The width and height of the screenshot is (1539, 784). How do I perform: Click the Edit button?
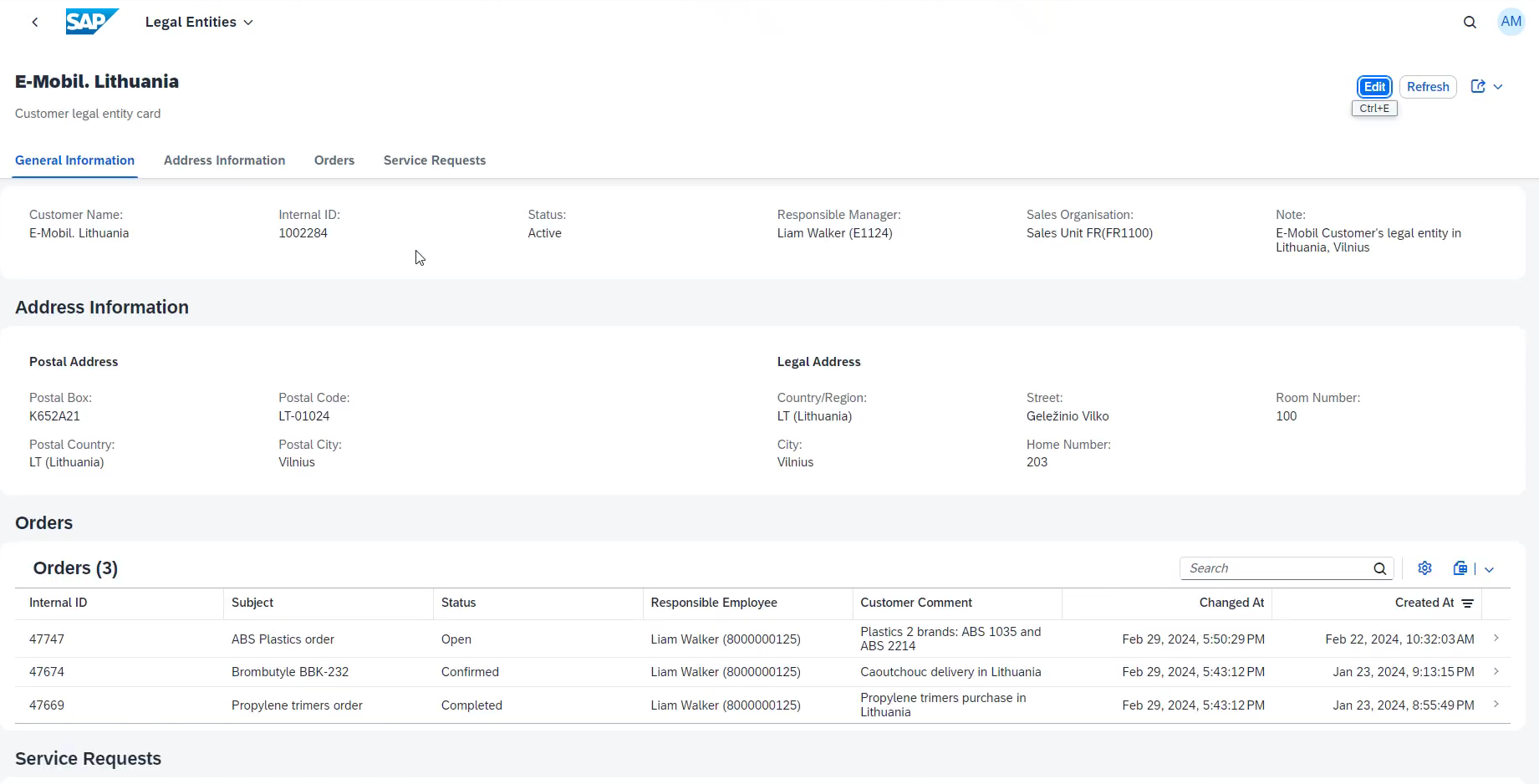[1373, 86]
